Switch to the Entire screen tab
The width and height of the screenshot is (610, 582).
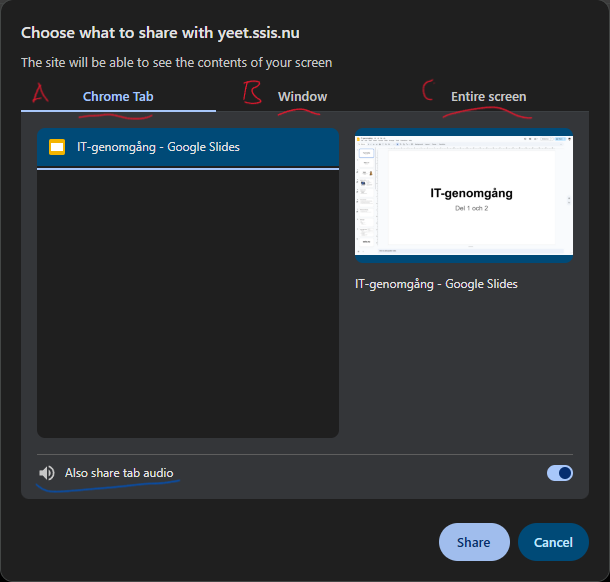click(x=489, y=96)
